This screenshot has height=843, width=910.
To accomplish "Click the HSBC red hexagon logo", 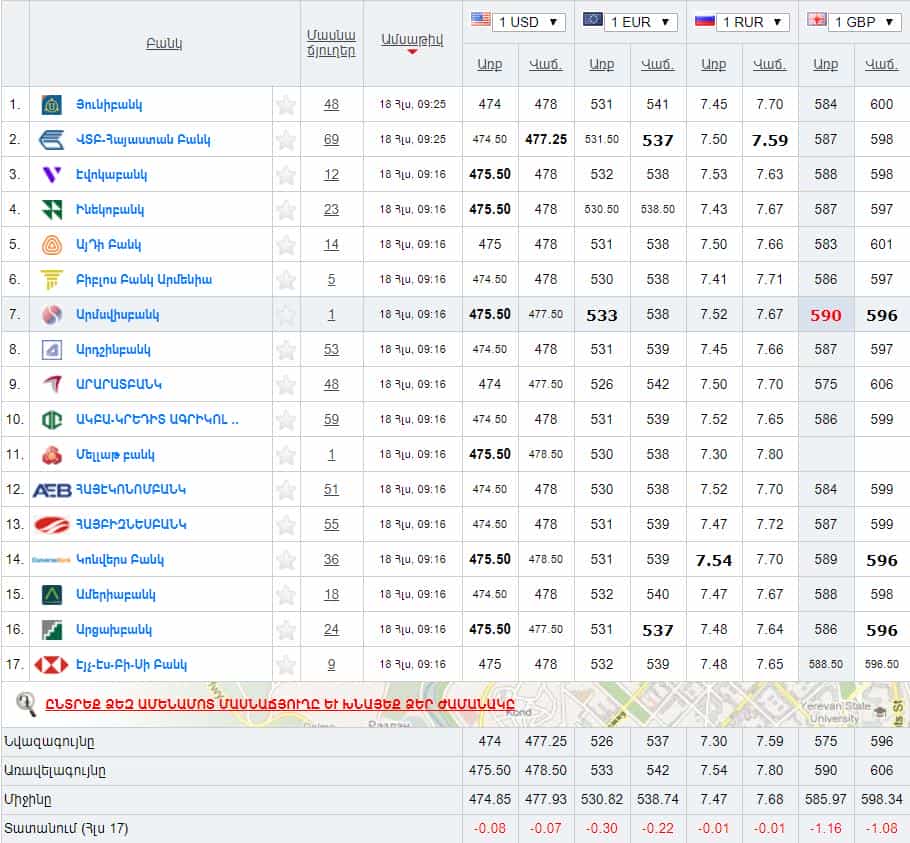I will 52,665.
